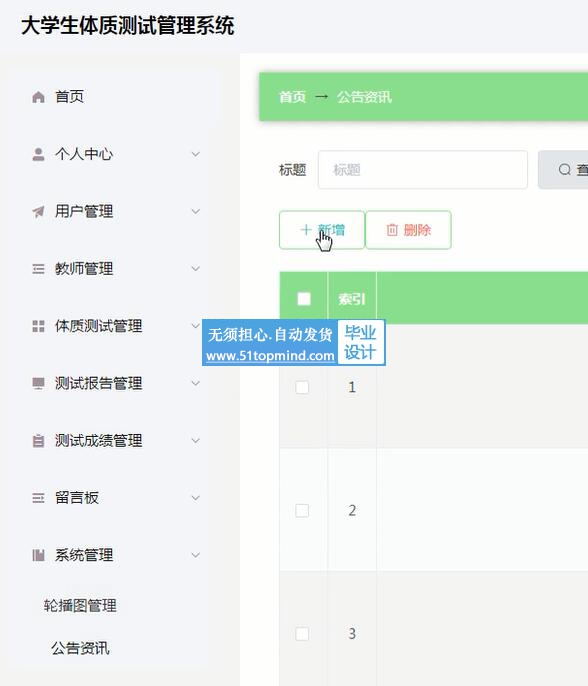Toggle the select-all checkbox in table header

click(304, 299)
